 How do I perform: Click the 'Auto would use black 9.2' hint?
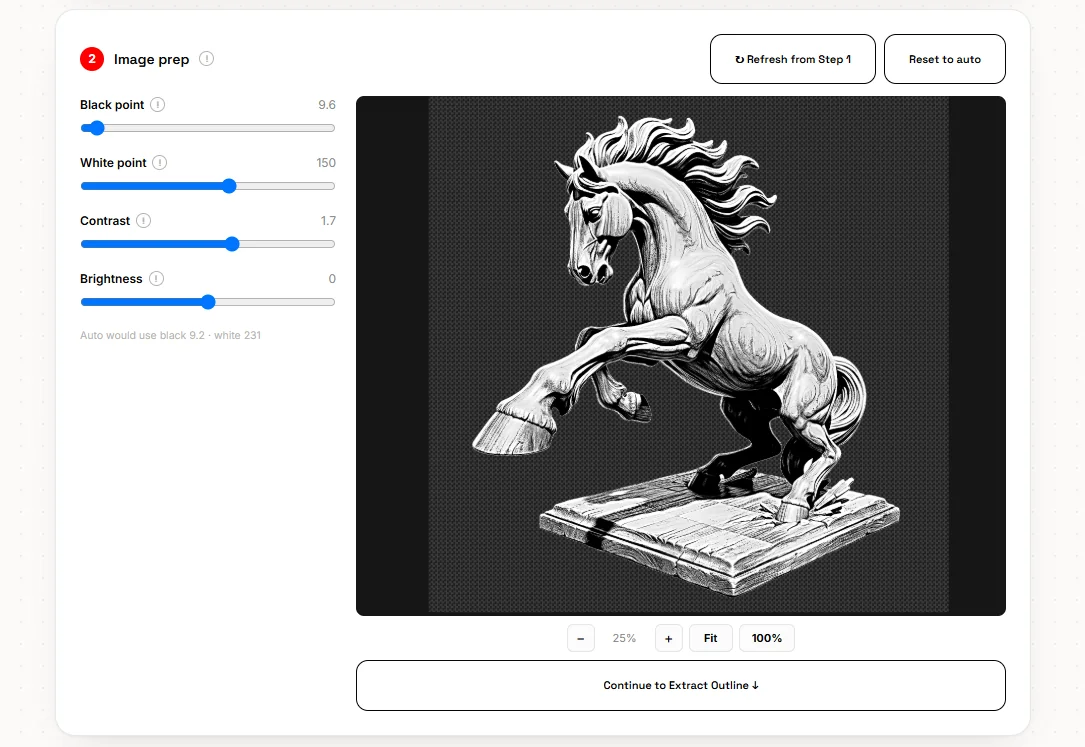pyautogui.click(x=170, y=335)
